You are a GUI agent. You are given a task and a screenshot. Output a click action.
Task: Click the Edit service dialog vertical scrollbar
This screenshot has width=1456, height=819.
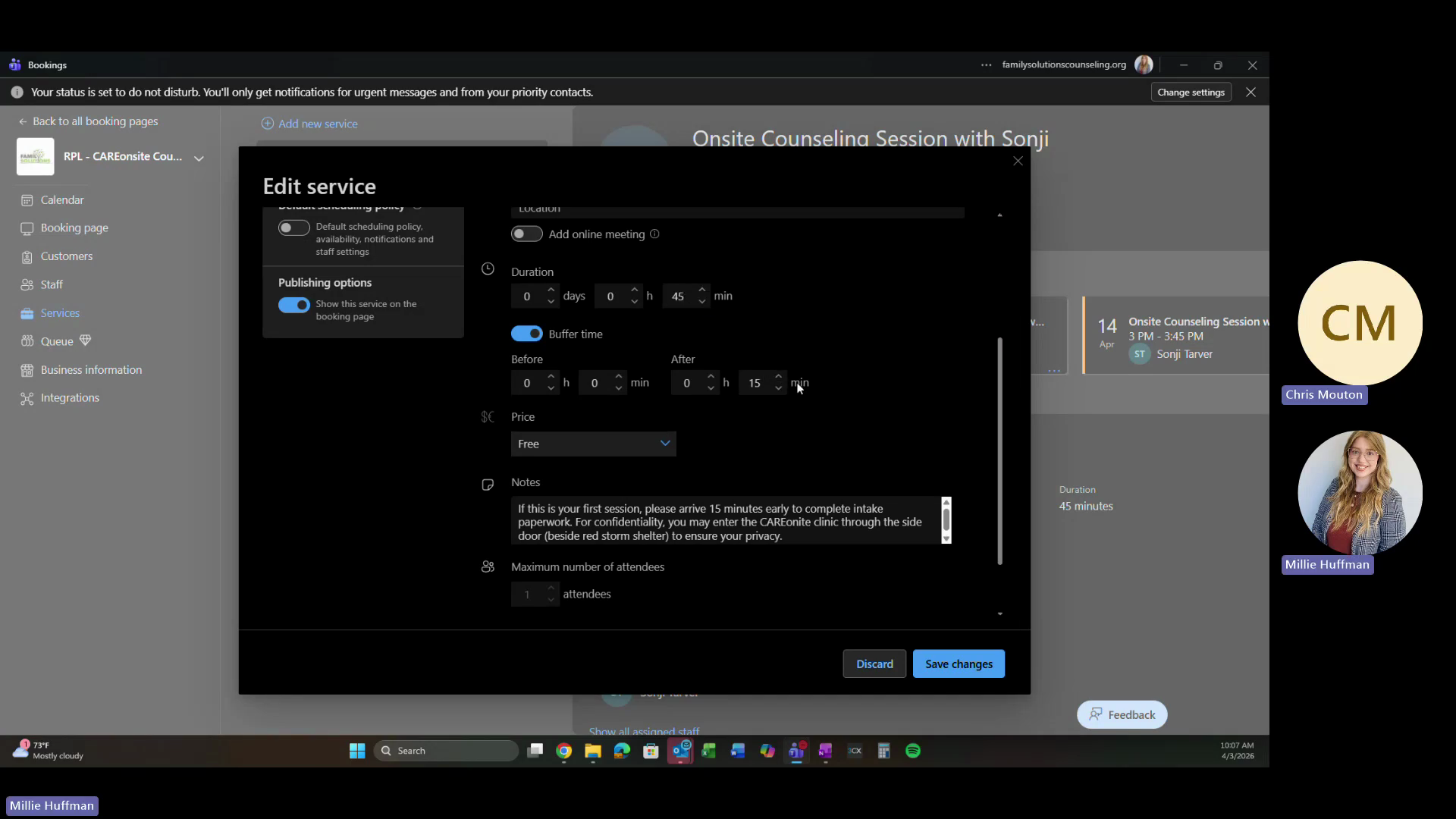point(999,451)
